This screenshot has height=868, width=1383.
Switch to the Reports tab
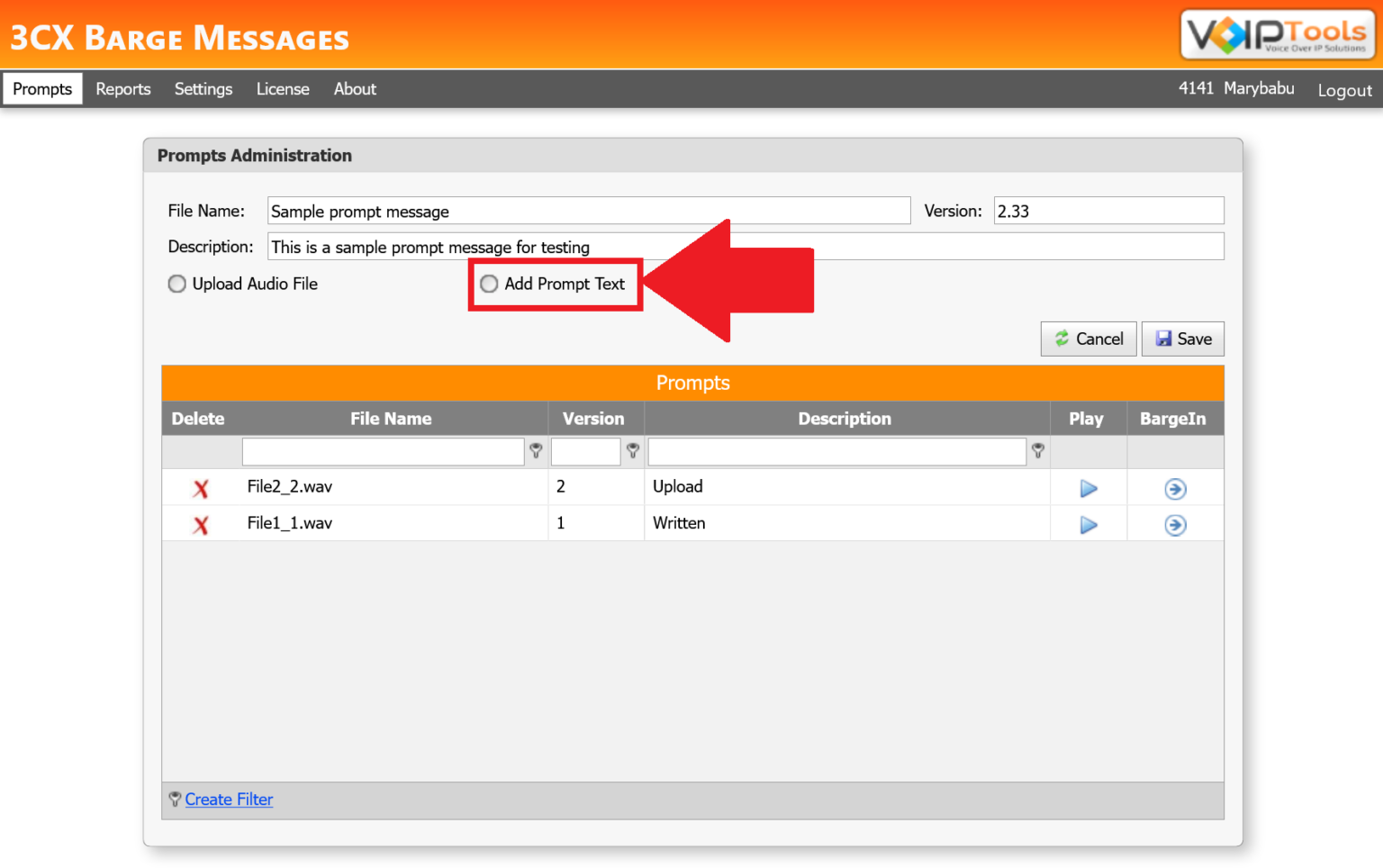coord(122,88)
